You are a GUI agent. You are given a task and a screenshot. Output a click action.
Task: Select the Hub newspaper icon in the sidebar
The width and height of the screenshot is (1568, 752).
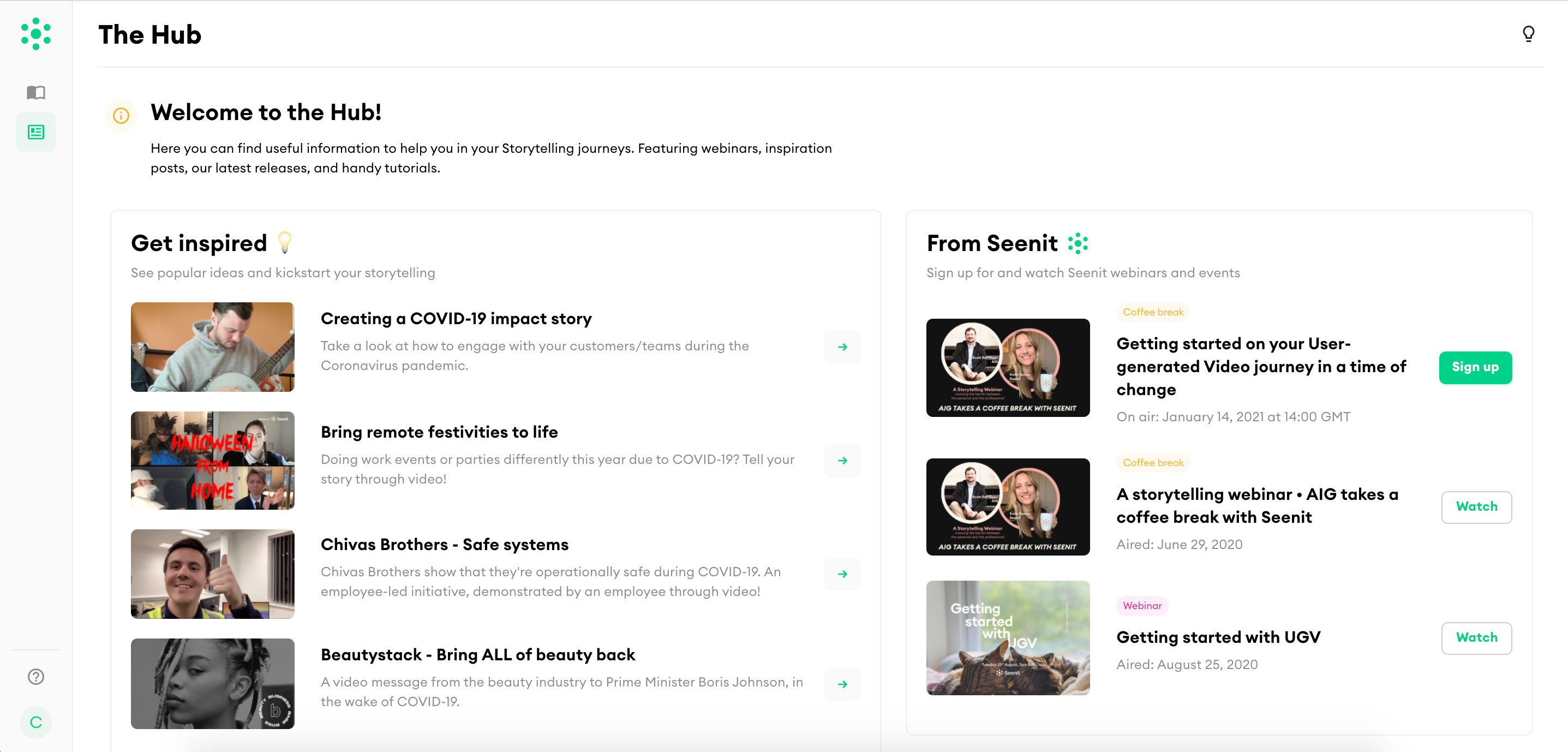[36, 132]
